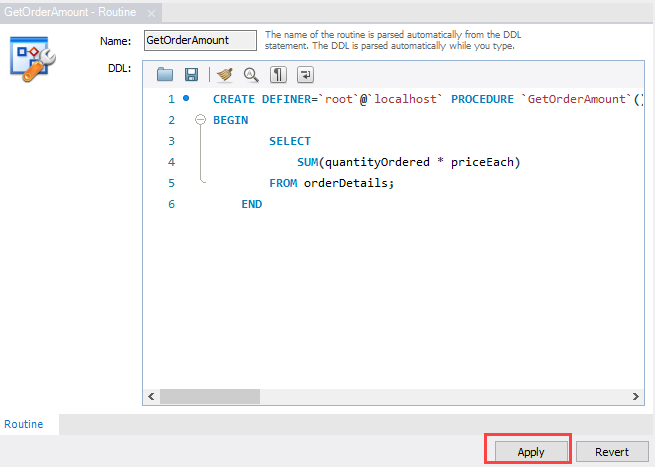Click quantityOrdered in the SUM expression
The image size is (655, 467).
[377, 162]
